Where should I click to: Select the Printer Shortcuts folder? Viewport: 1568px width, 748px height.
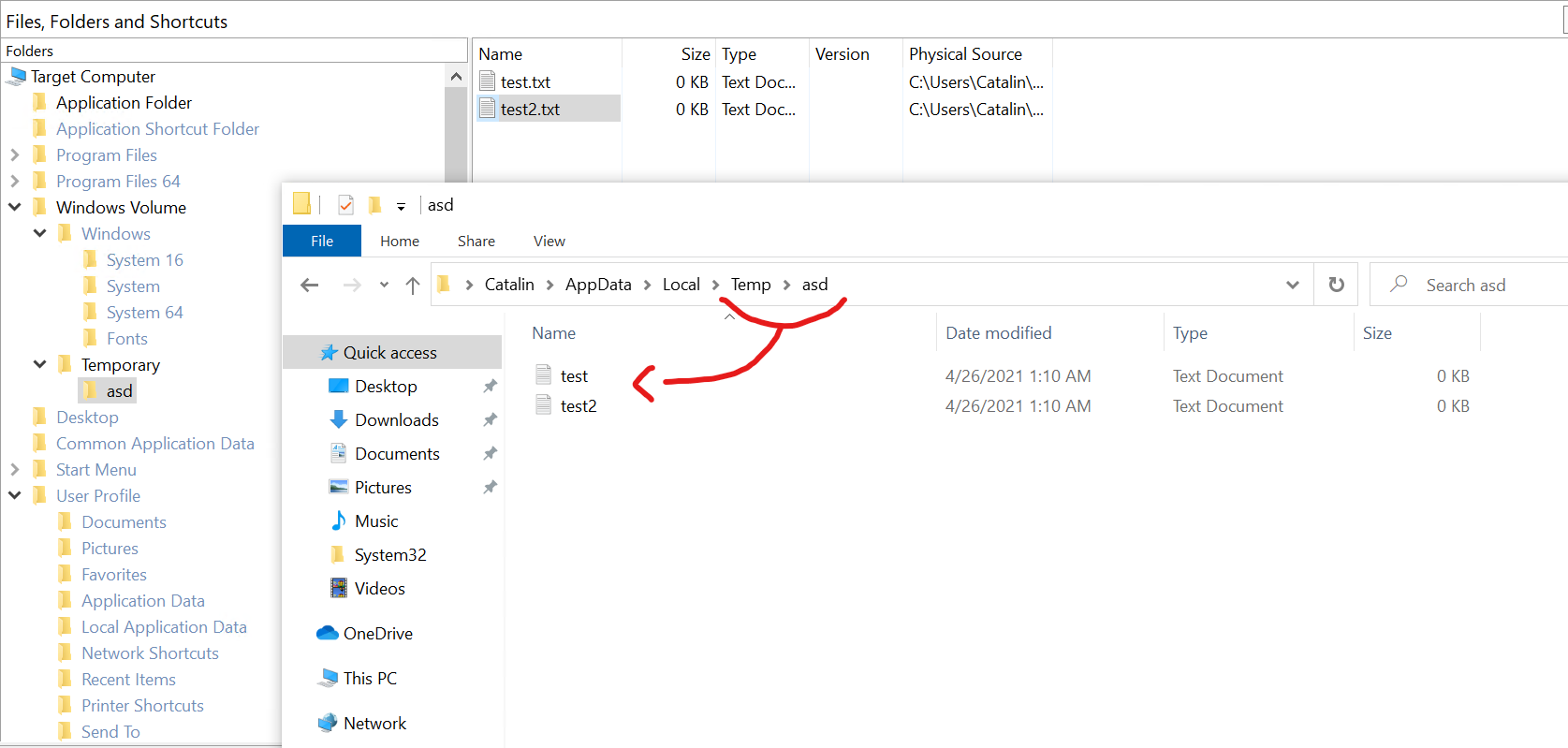pyautogui.click(x=142, y=706)
